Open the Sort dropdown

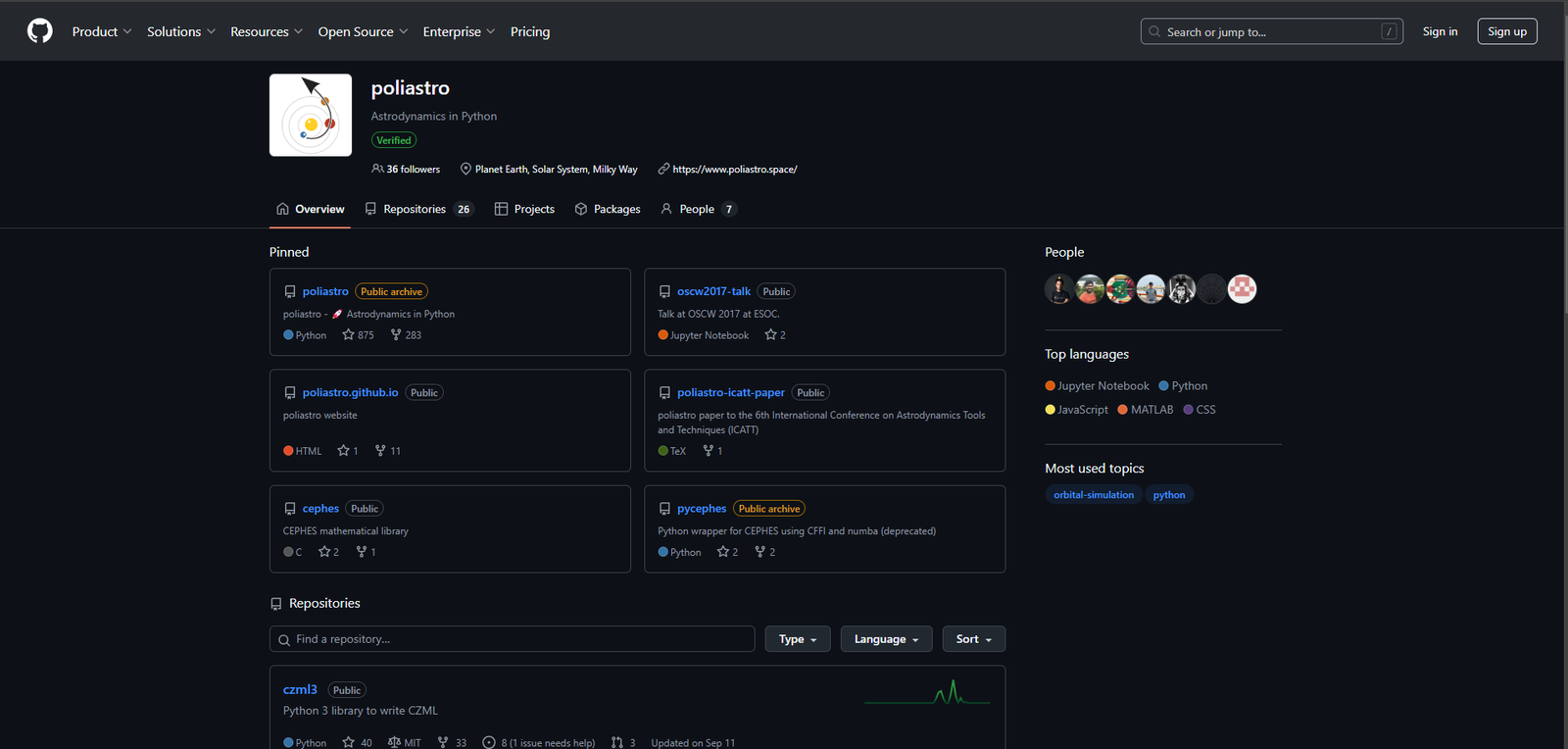tap(973, 639)
